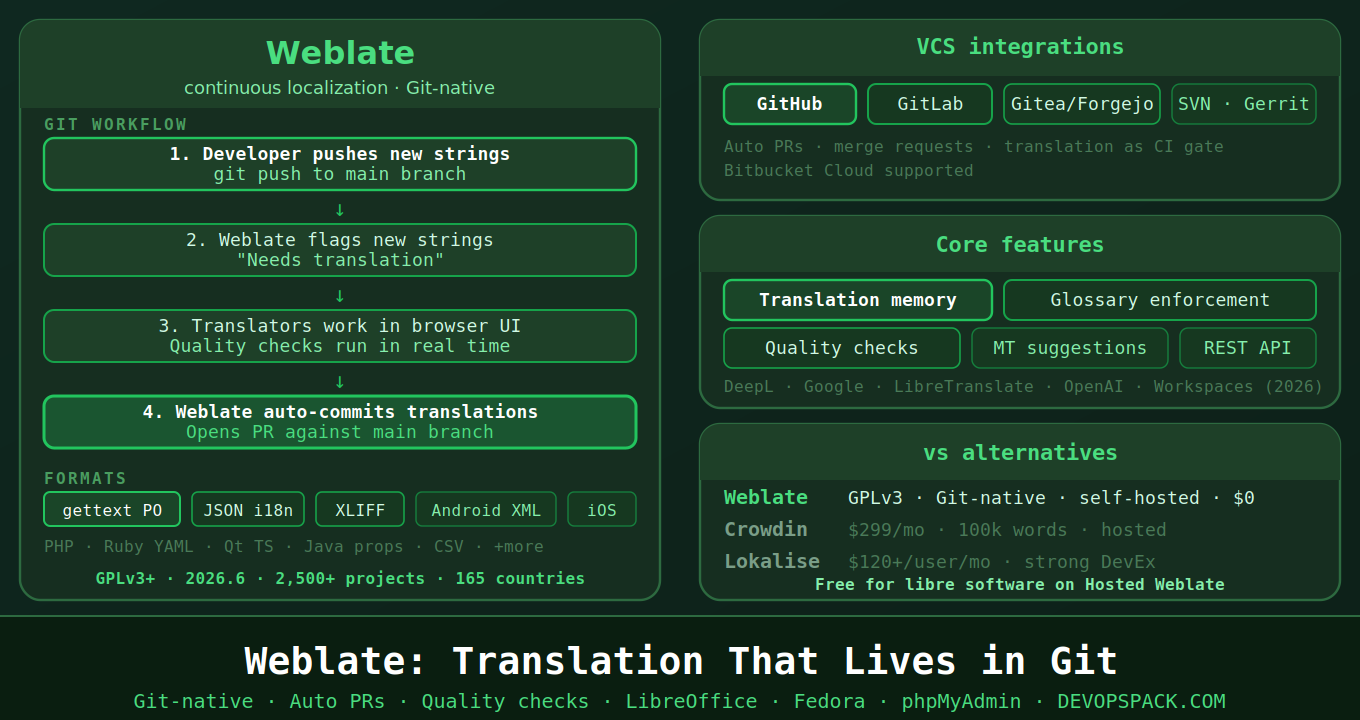The height and width of the screenshot is (720, 1360).
Task: Open the REST API feature chip
Action: click(x=1248, y=348)
